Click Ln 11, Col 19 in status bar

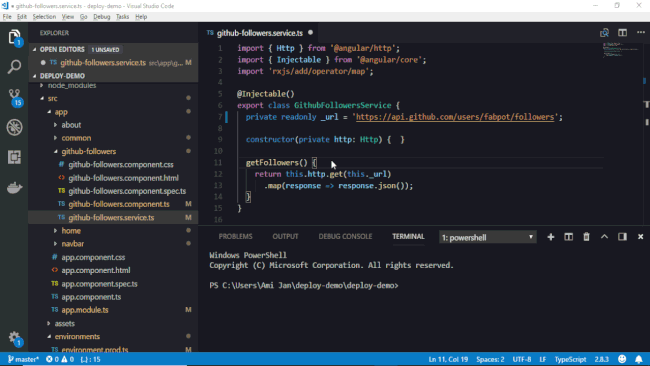(448, 359)
